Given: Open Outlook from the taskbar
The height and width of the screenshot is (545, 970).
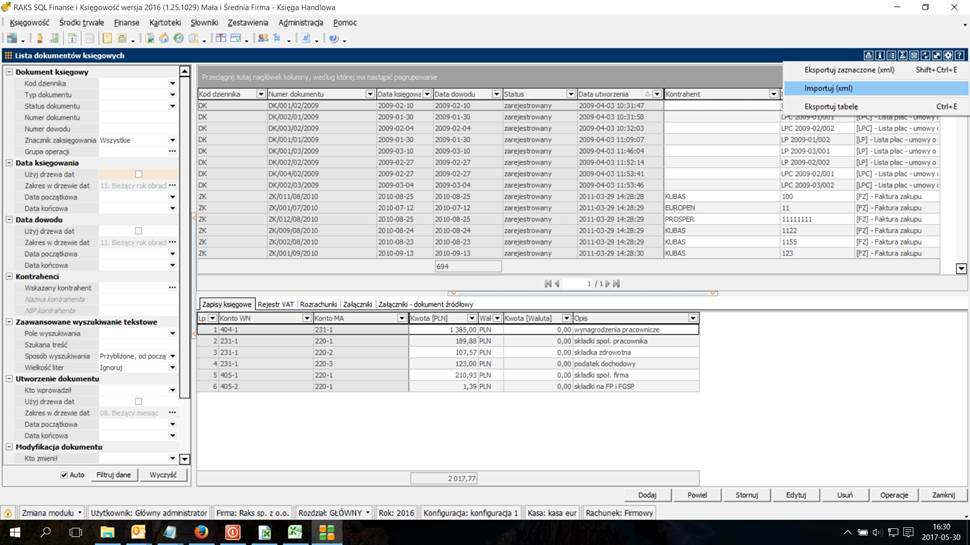Looking at the screenshot, I should pos(138,533).
